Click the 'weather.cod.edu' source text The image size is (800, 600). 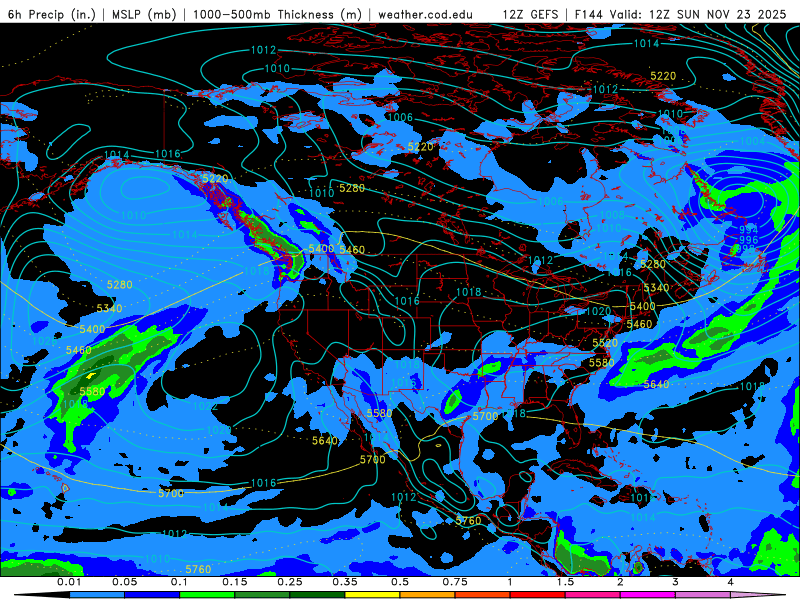(426, 14)
